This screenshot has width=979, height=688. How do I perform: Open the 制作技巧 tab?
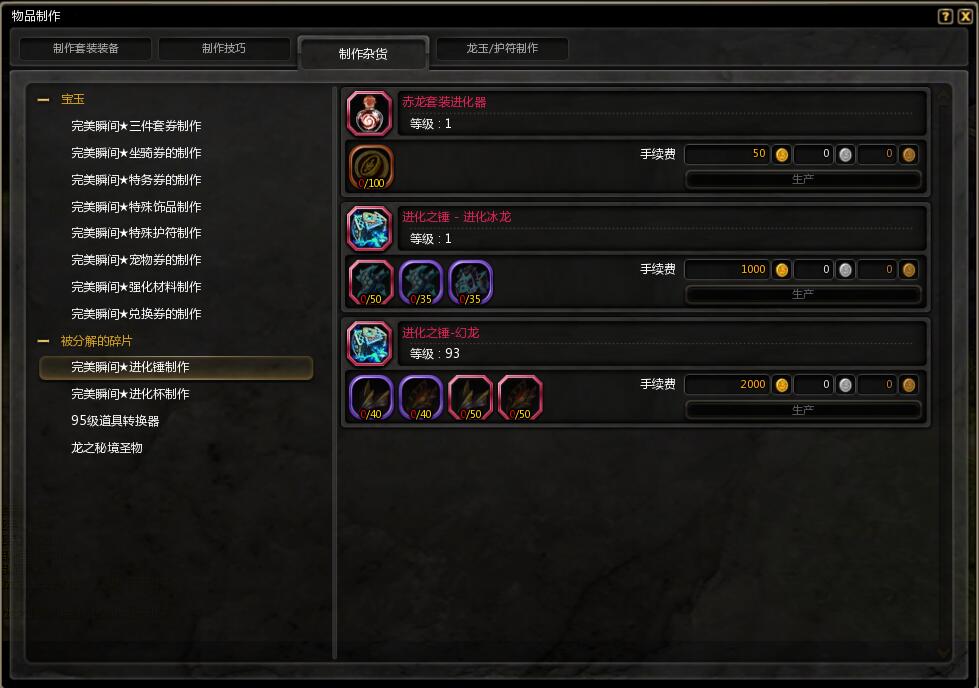[x=224, y=48]
